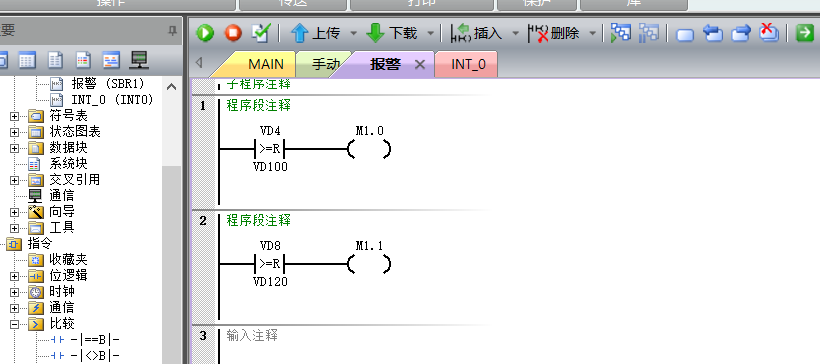Go to previous bookmark icon
Image resolution: width=820 pixels, height=364 pixels.
[x=713, y=34]
